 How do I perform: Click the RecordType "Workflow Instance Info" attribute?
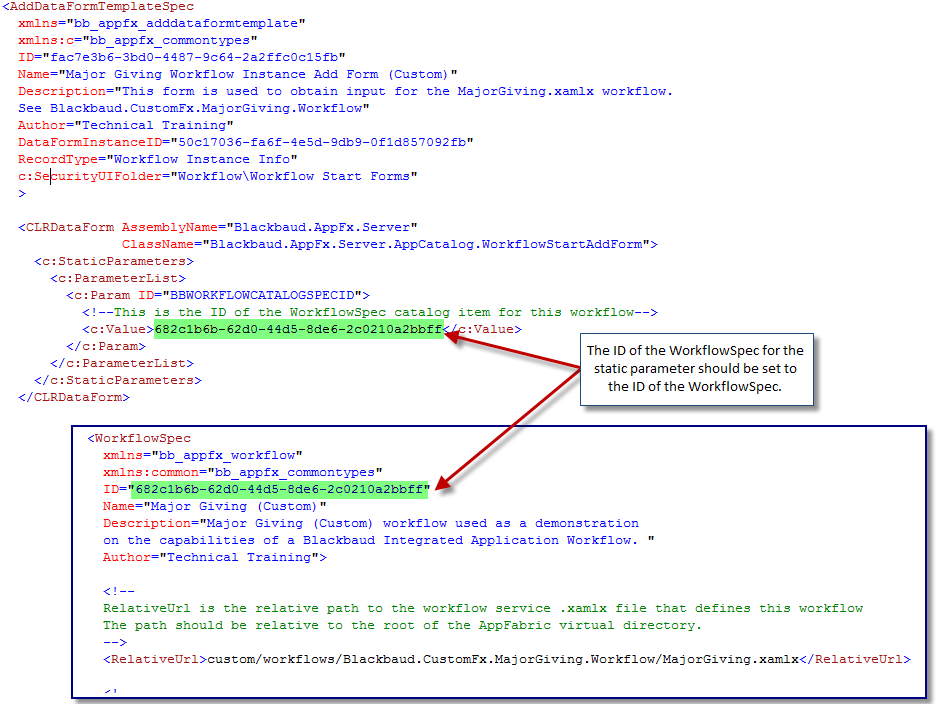(157, 159)
